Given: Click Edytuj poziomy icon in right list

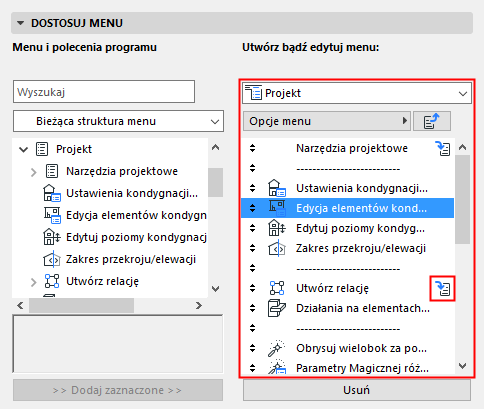Looking at the screenshot, I should (277, 228).
